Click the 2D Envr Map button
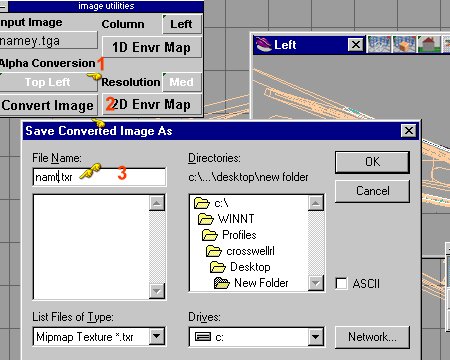This screenshot has height=360, width=450. (x=152, y=105)
